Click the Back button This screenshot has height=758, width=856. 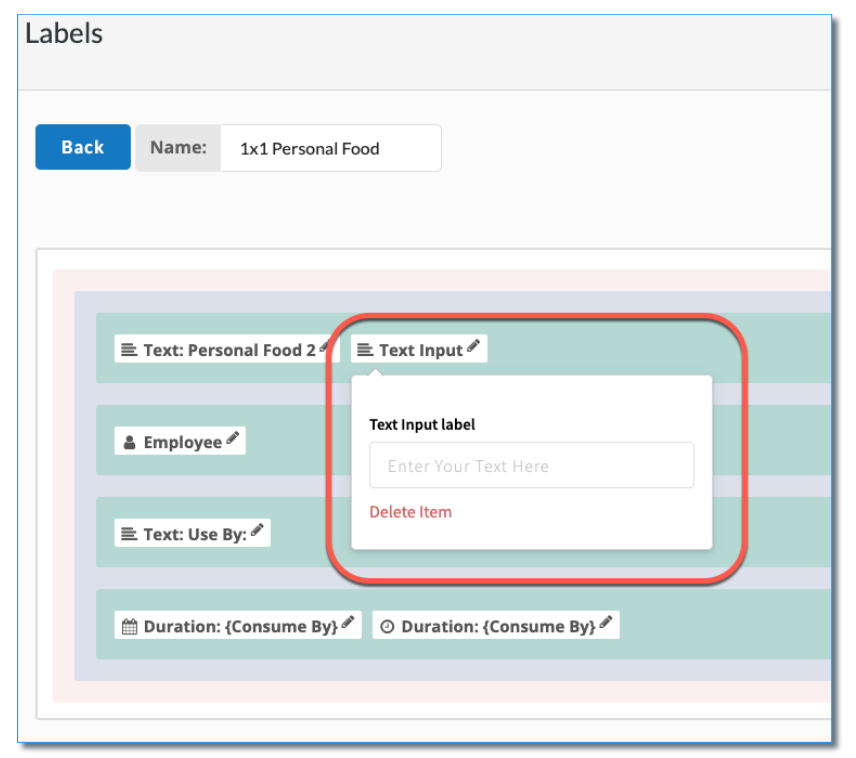click(83, 147)
